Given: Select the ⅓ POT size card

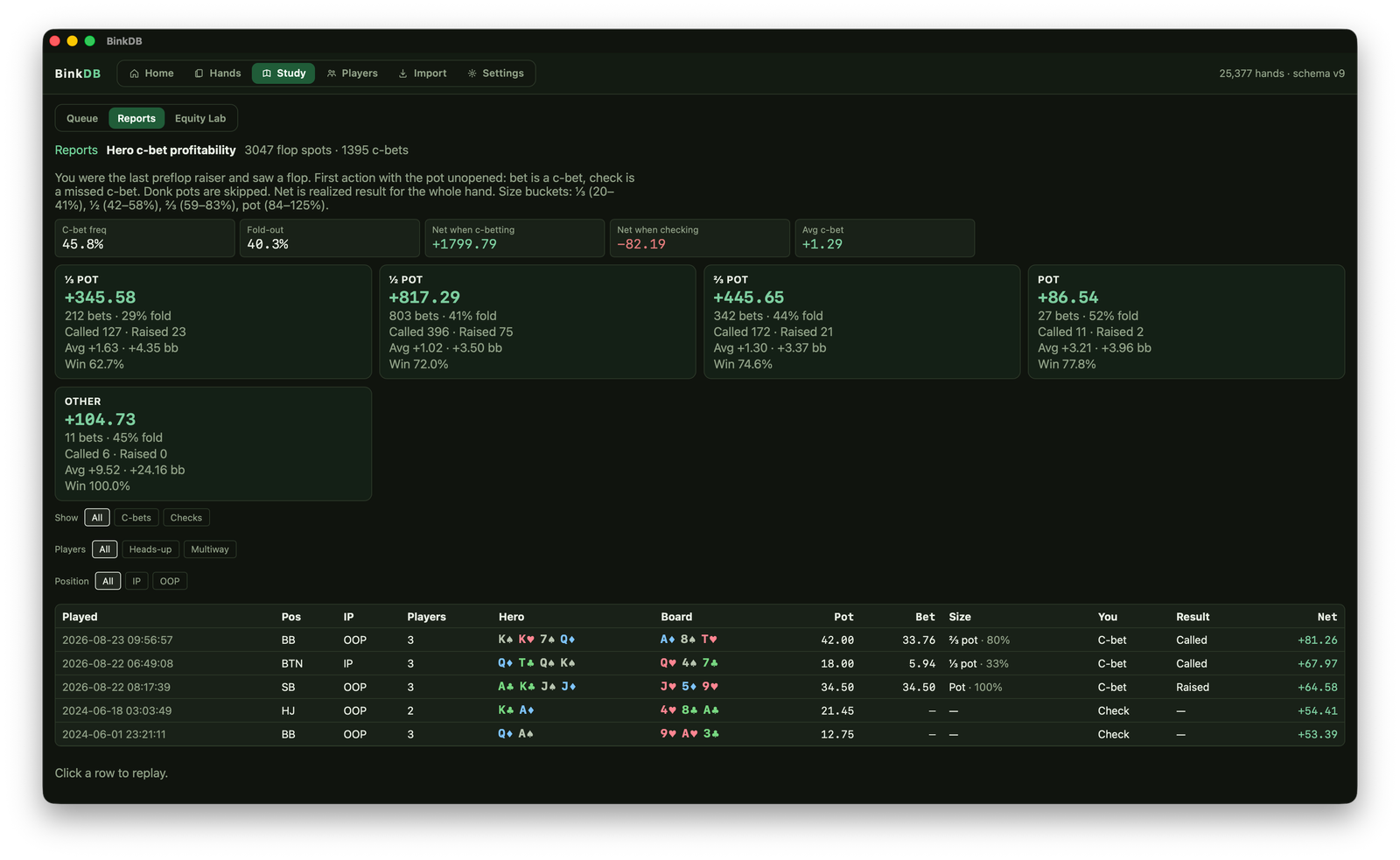Looking at the screenshot, I should coord(213,322).
